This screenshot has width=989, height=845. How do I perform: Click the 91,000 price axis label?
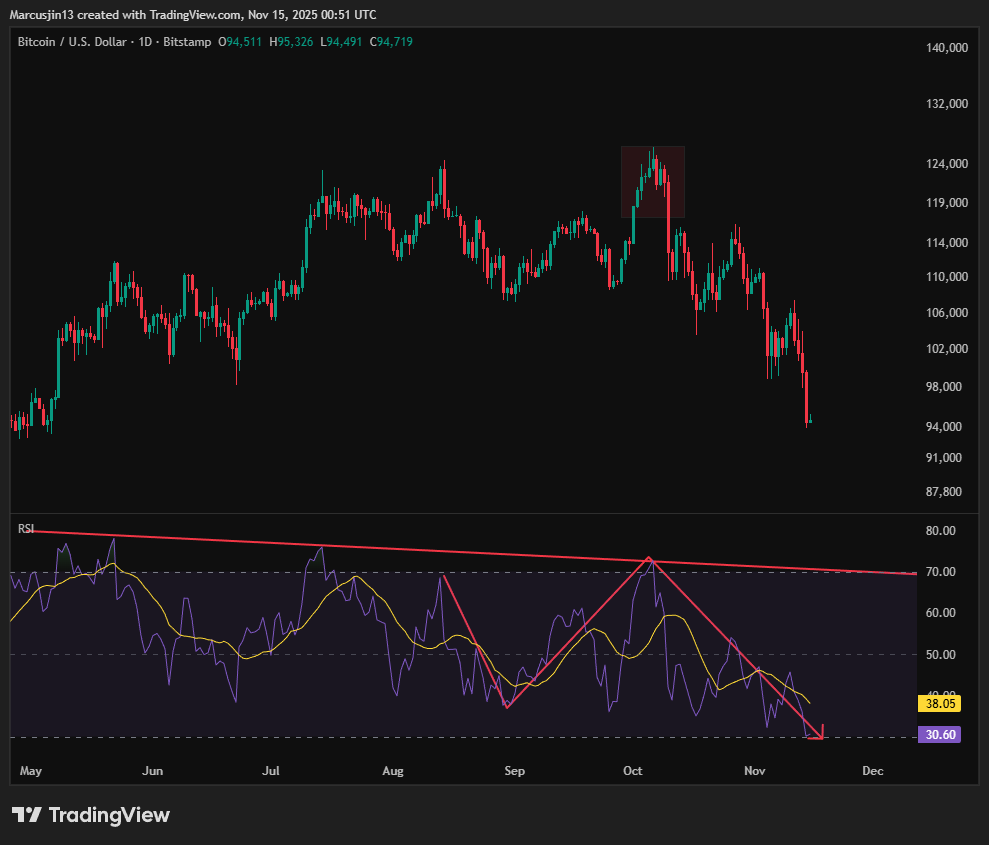click(944, 458)
